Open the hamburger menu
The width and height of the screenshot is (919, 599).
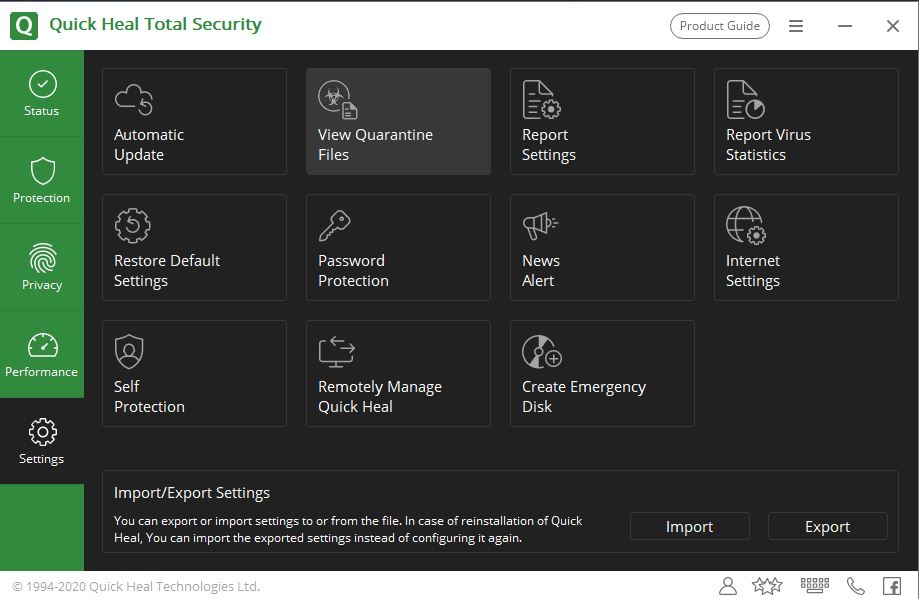[x=796, y=26]
